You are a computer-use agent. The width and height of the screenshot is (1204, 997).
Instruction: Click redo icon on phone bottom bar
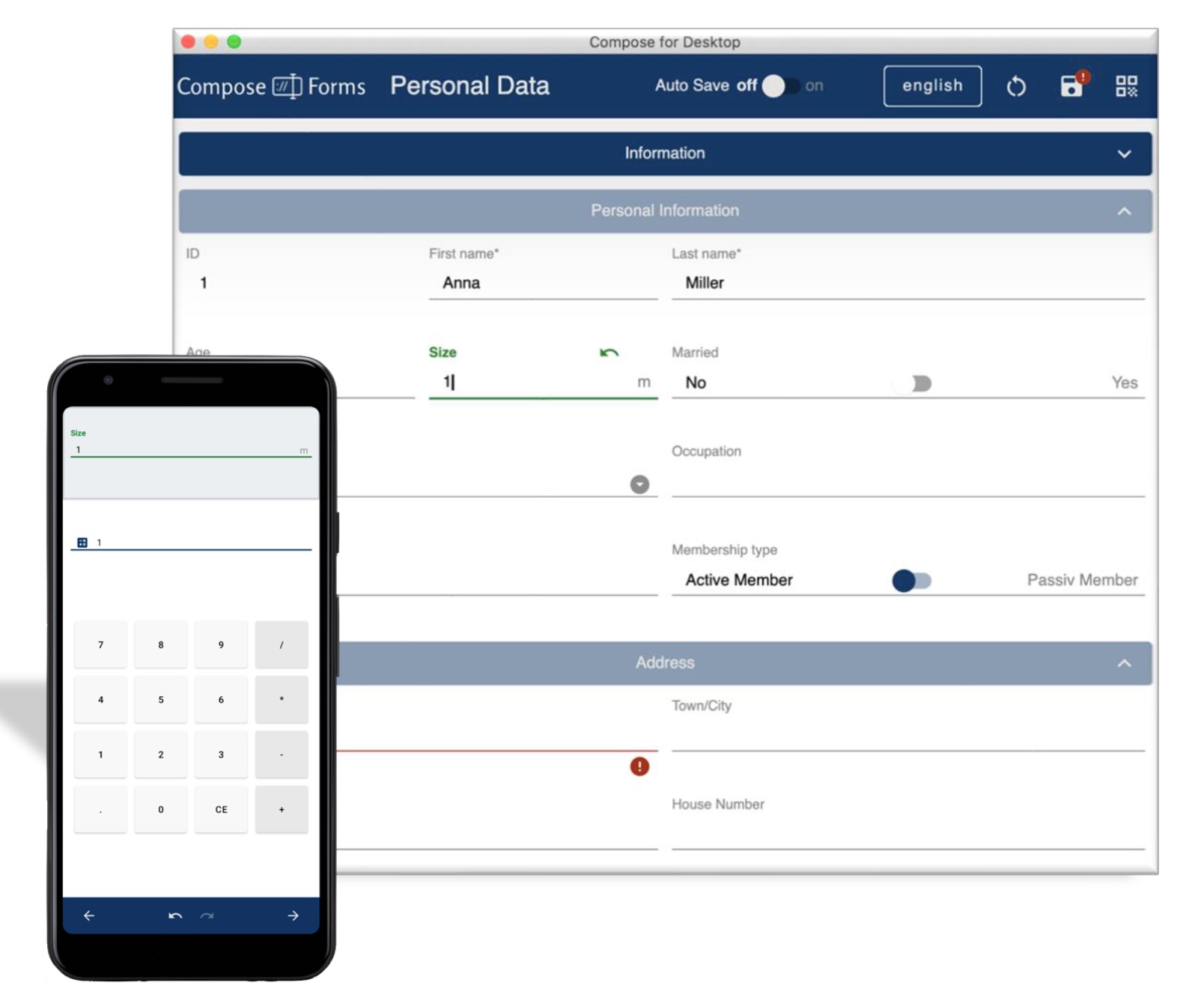pos(207,915)
